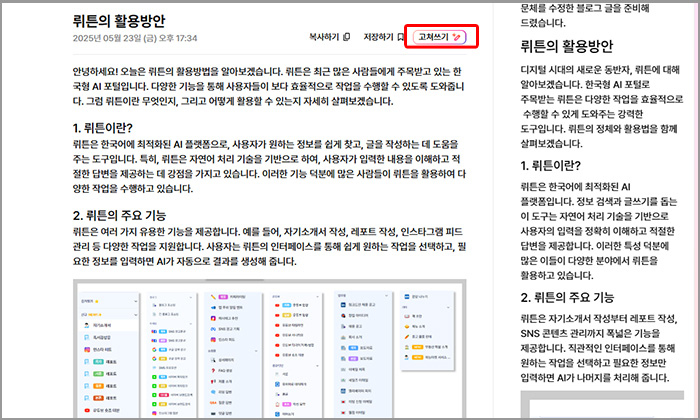Click left article heading 1. 뤼튼이란?
This screenshot has height=420, width=700.
[x=103, y=128]
